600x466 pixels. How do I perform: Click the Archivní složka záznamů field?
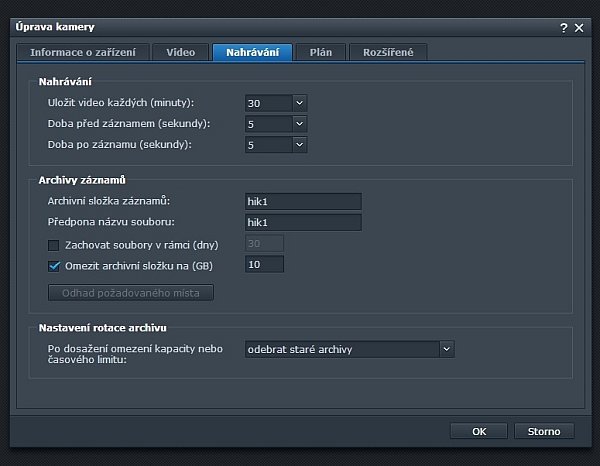(x=303, y=201)
